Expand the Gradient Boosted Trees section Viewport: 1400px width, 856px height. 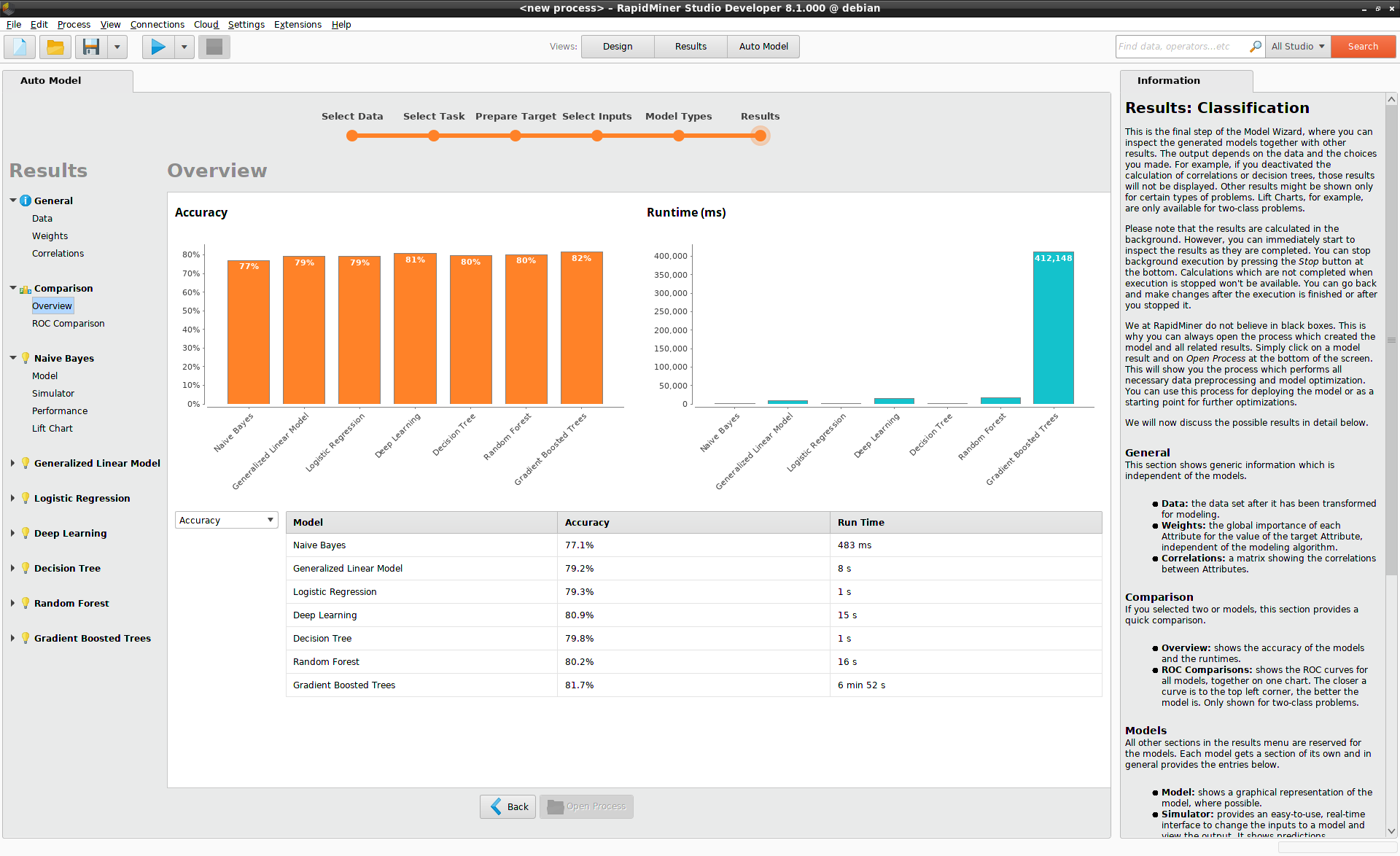[x=12, y=638]
